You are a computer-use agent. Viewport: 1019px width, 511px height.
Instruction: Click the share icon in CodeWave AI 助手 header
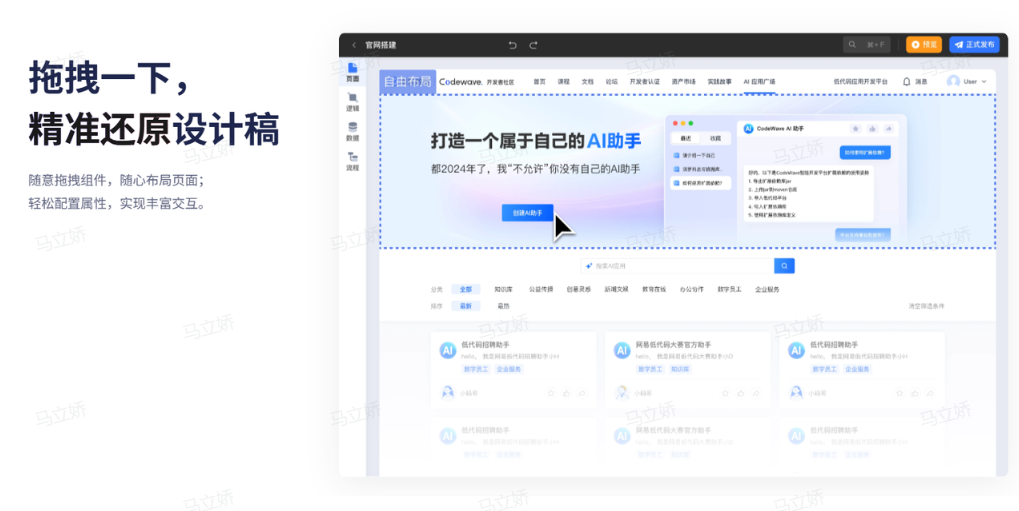coord(888,129)
